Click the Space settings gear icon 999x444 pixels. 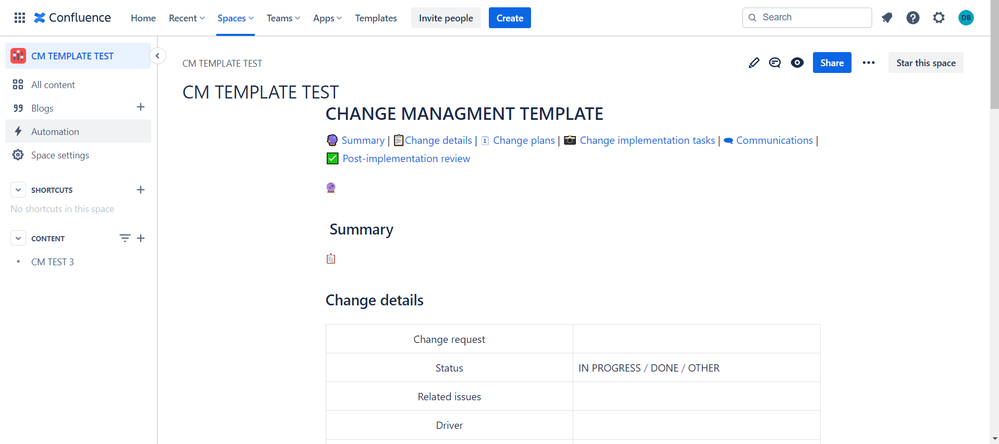point(18,155)
